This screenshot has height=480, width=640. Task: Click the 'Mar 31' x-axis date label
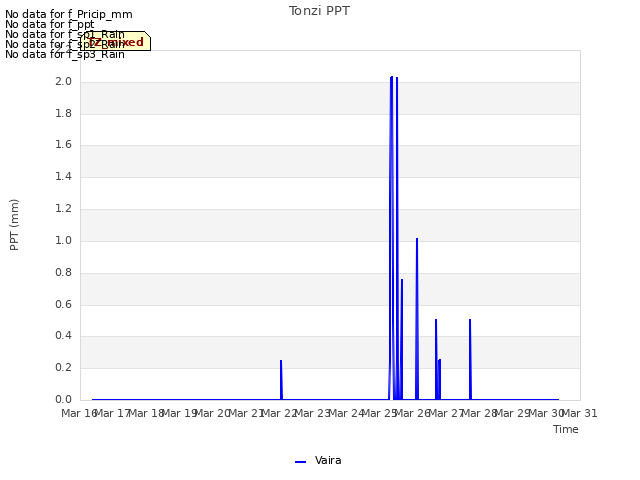click(x=580, y=413)
